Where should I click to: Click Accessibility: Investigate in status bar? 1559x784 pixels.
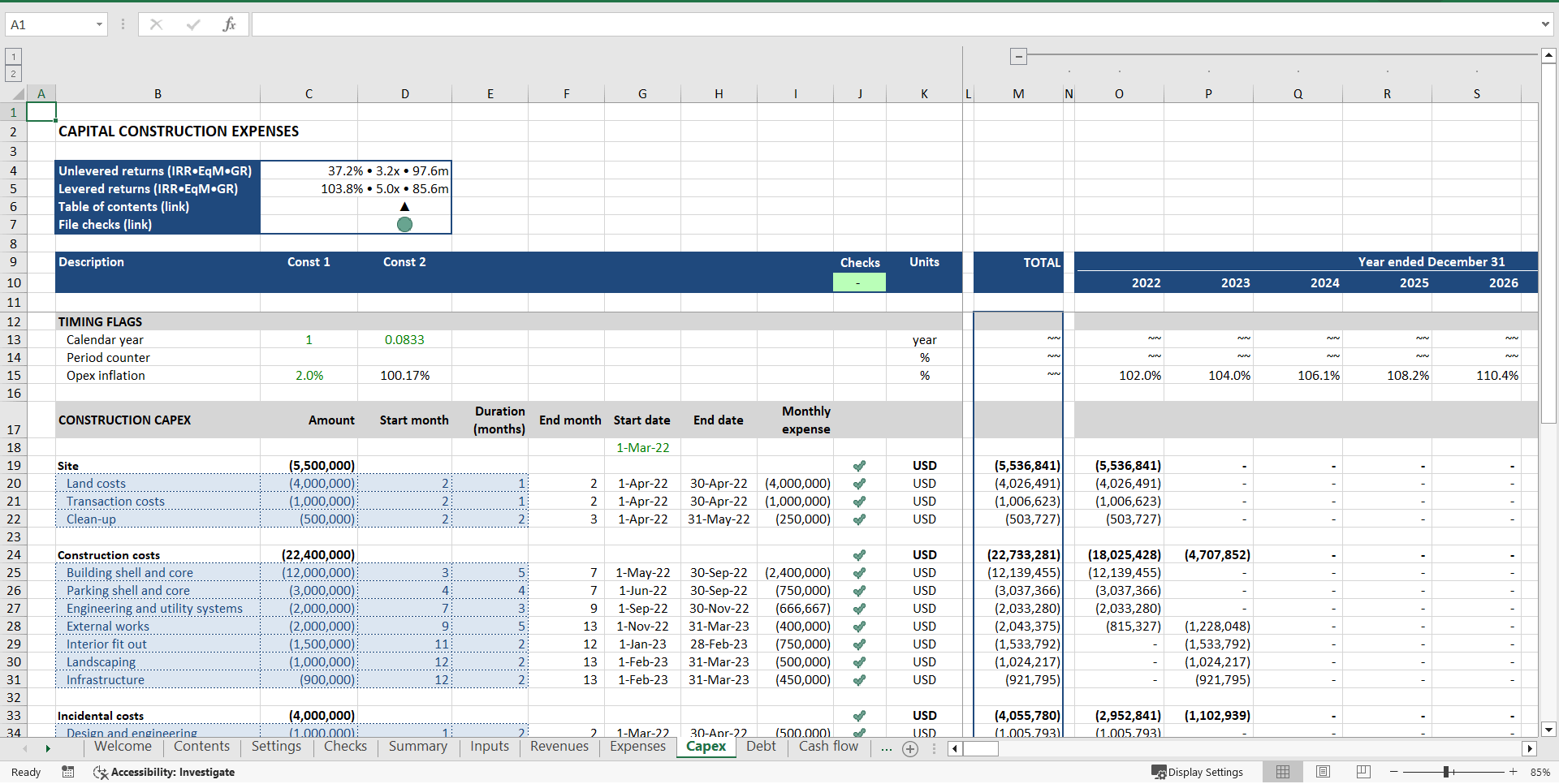pyautogui.click(x=165, y=772)
